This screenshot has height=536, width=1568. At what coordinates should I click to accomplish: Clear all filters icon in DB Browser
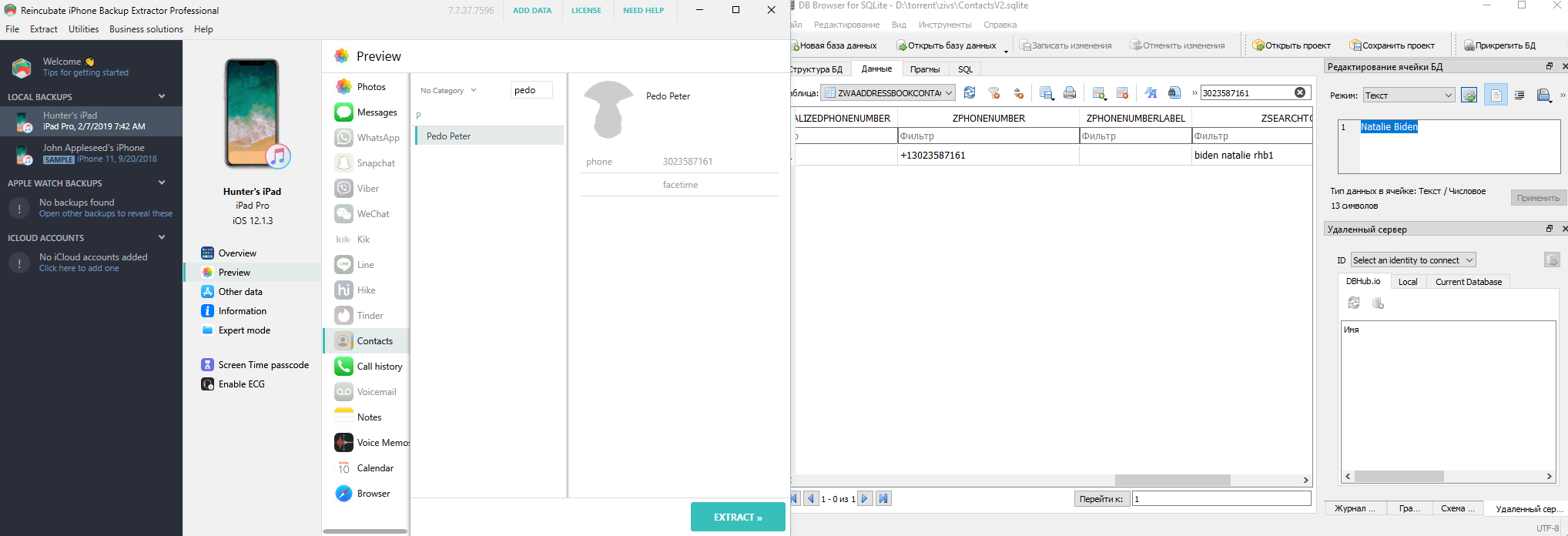coord(994,92)
